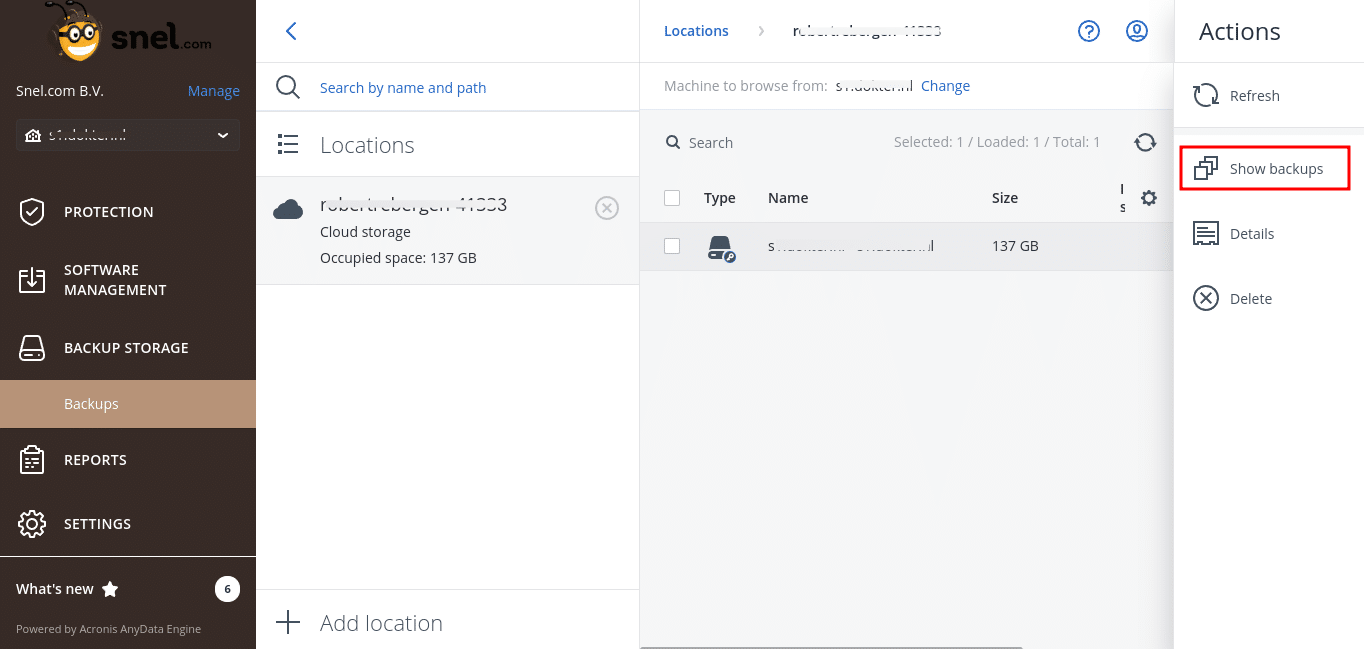Remove the cloud storage location with its X
1364x649 pixels.
607,208
